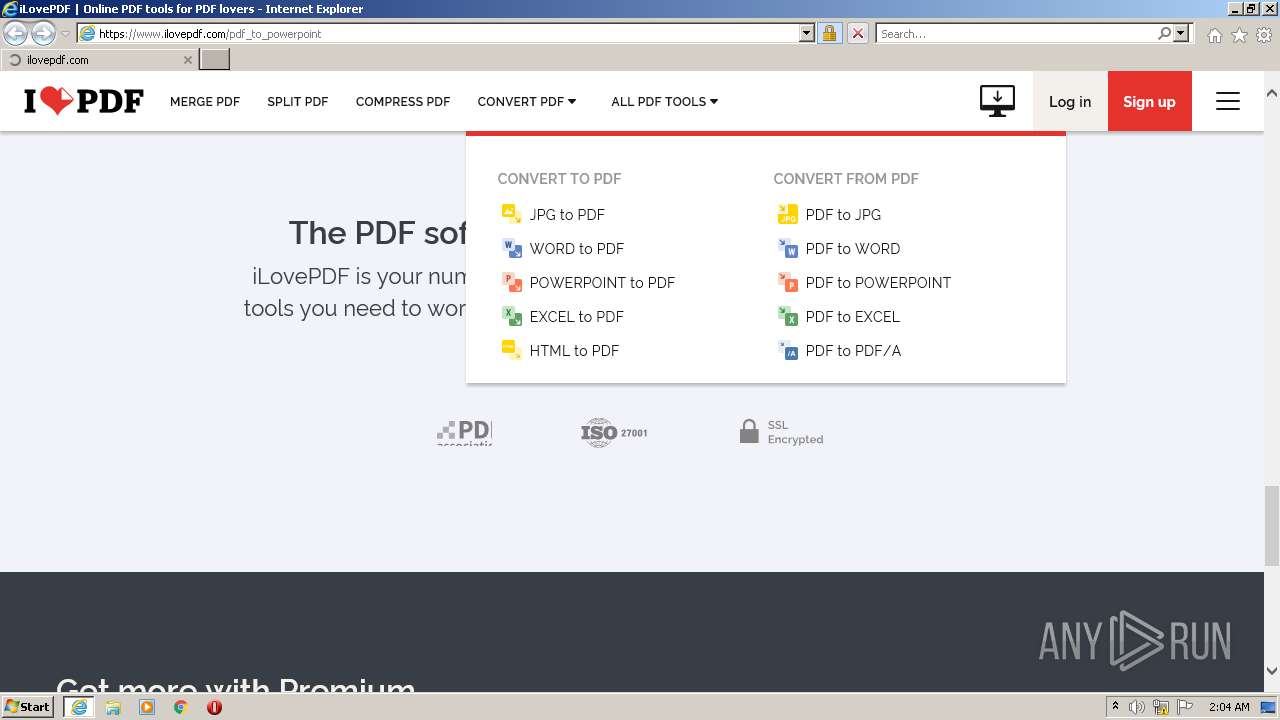Open SPLIT PDF from the navigation
Image resolution: width=1280 pixels, height=720 pixels.
[x=298, y=101]
